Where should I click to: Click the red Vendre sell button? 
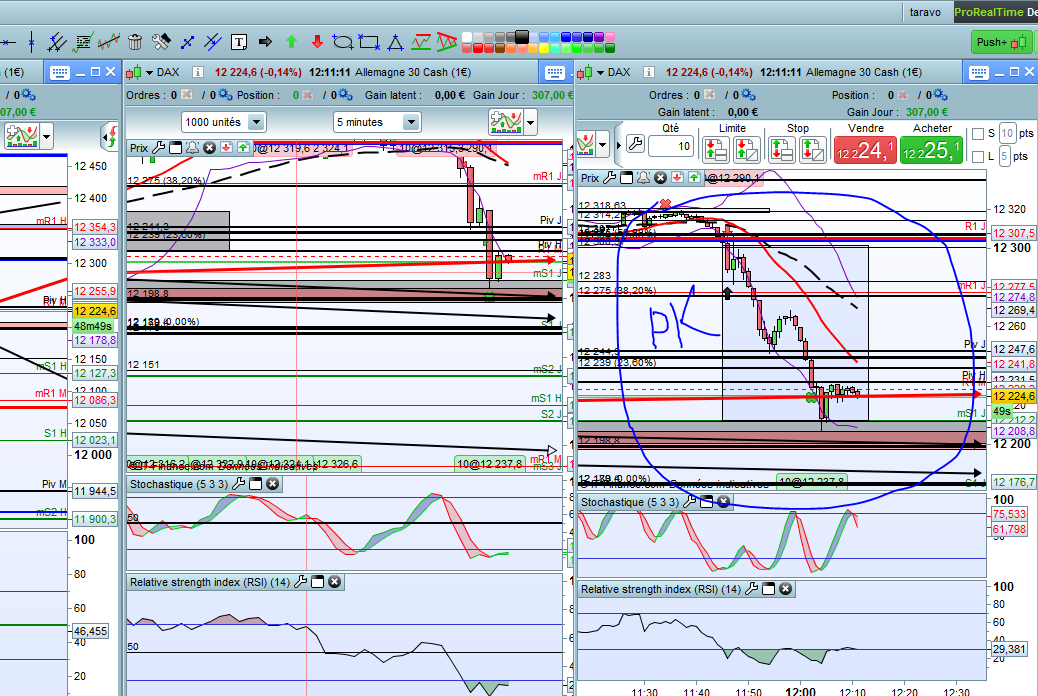pyautogui.click(x=865, y=150)
